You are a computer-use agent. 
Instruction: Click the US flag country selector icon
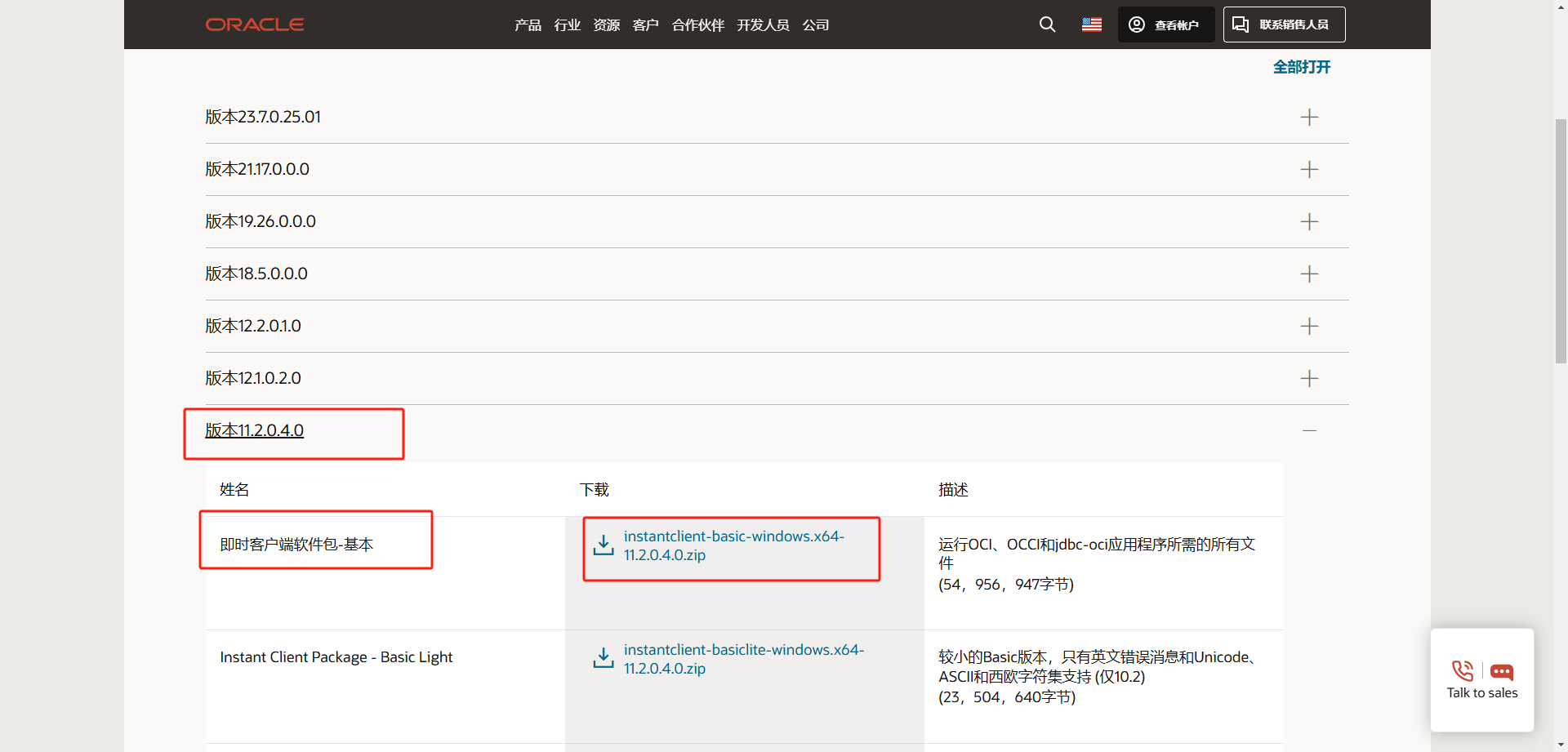1091,24
